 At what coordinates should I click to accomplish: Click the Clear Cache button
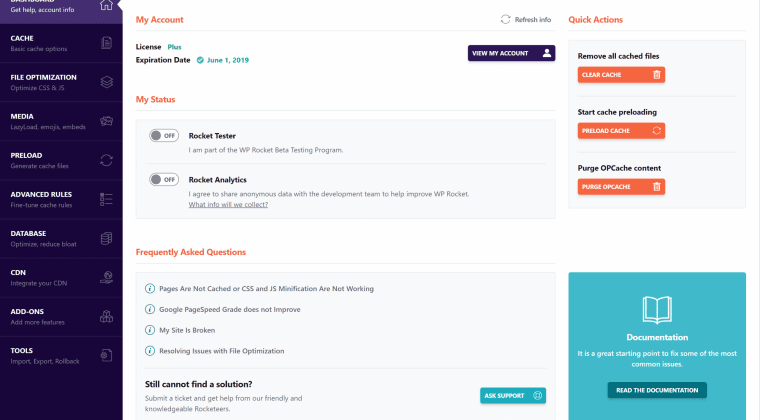pyautogui.click(x=621, y=75)
